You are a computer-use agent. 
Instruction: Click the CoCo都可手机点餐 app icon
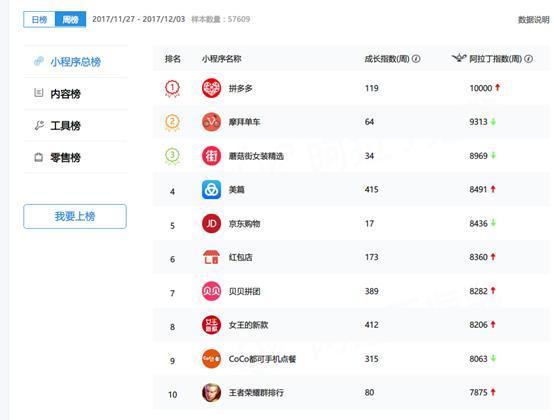(211, 359)
